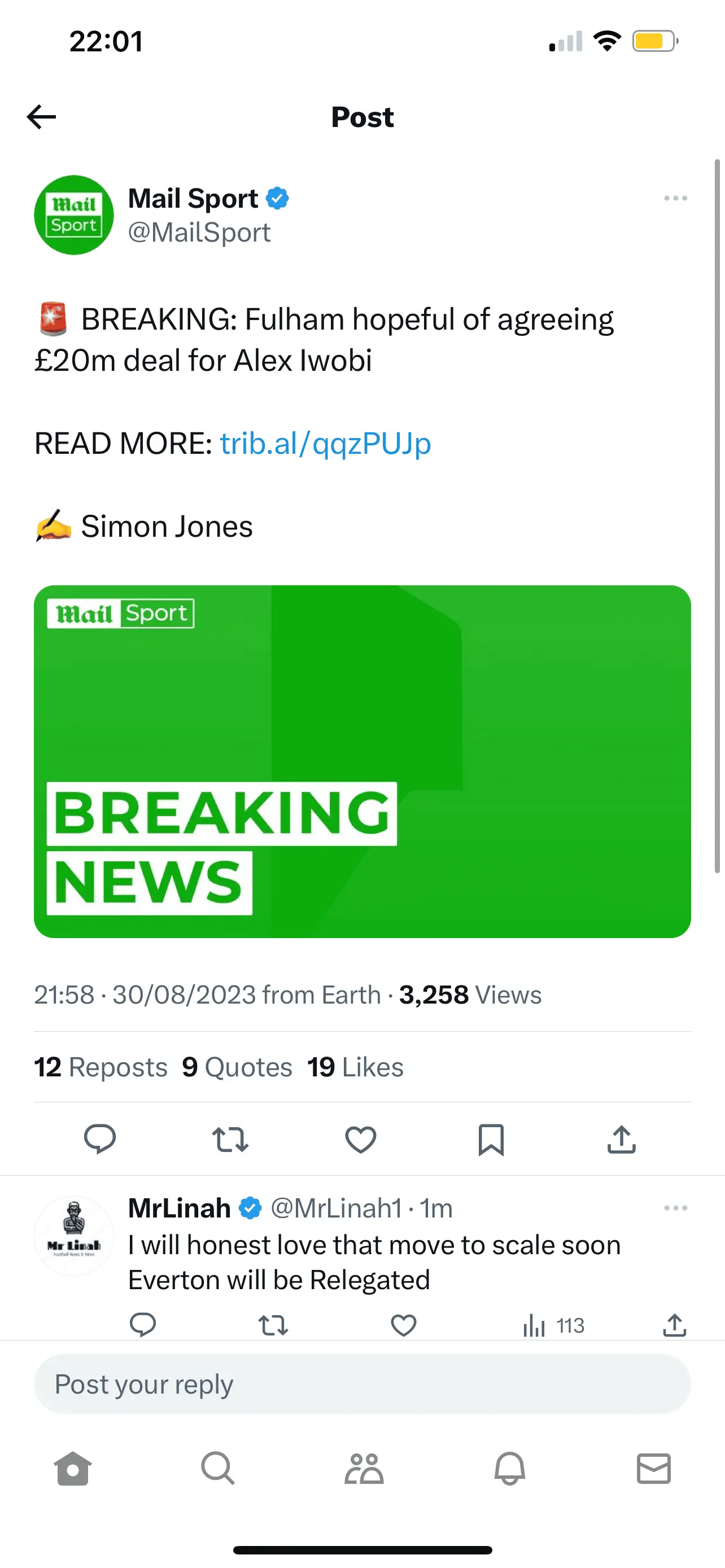Open the Messages envelope tab
Screen dimensions: 725x1568
click(x=654, y=1469)
